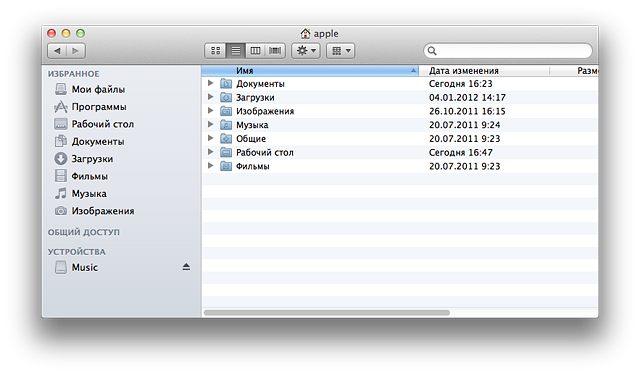Click date Сегодня 16:47

tap(460, 152)
